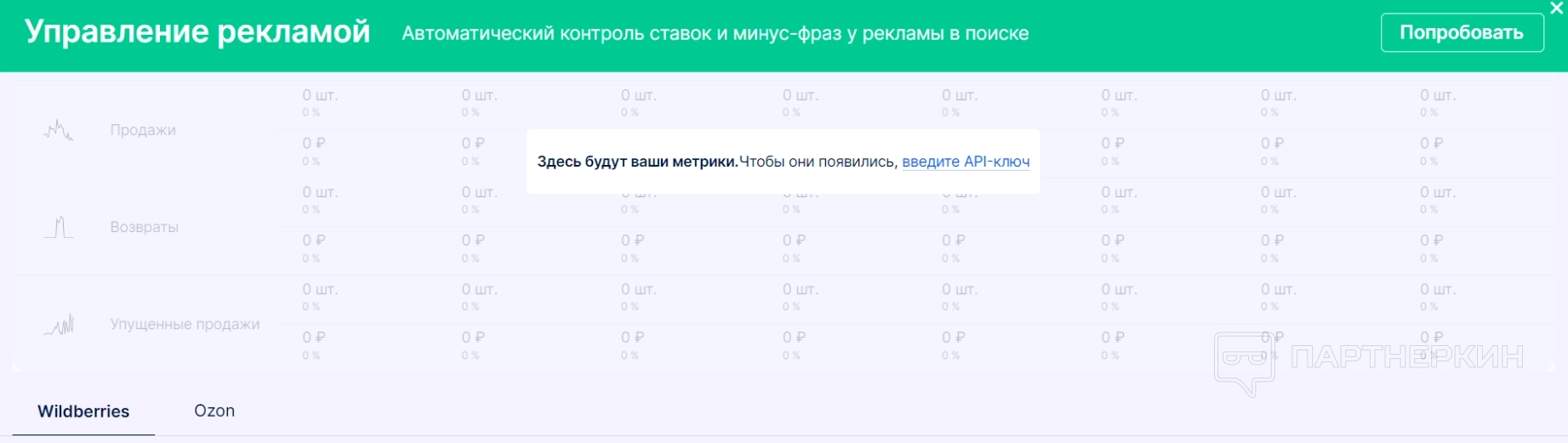Click the Здесь будут ваши метрики message
The image size is (1568, 443).
click(637, 162)
